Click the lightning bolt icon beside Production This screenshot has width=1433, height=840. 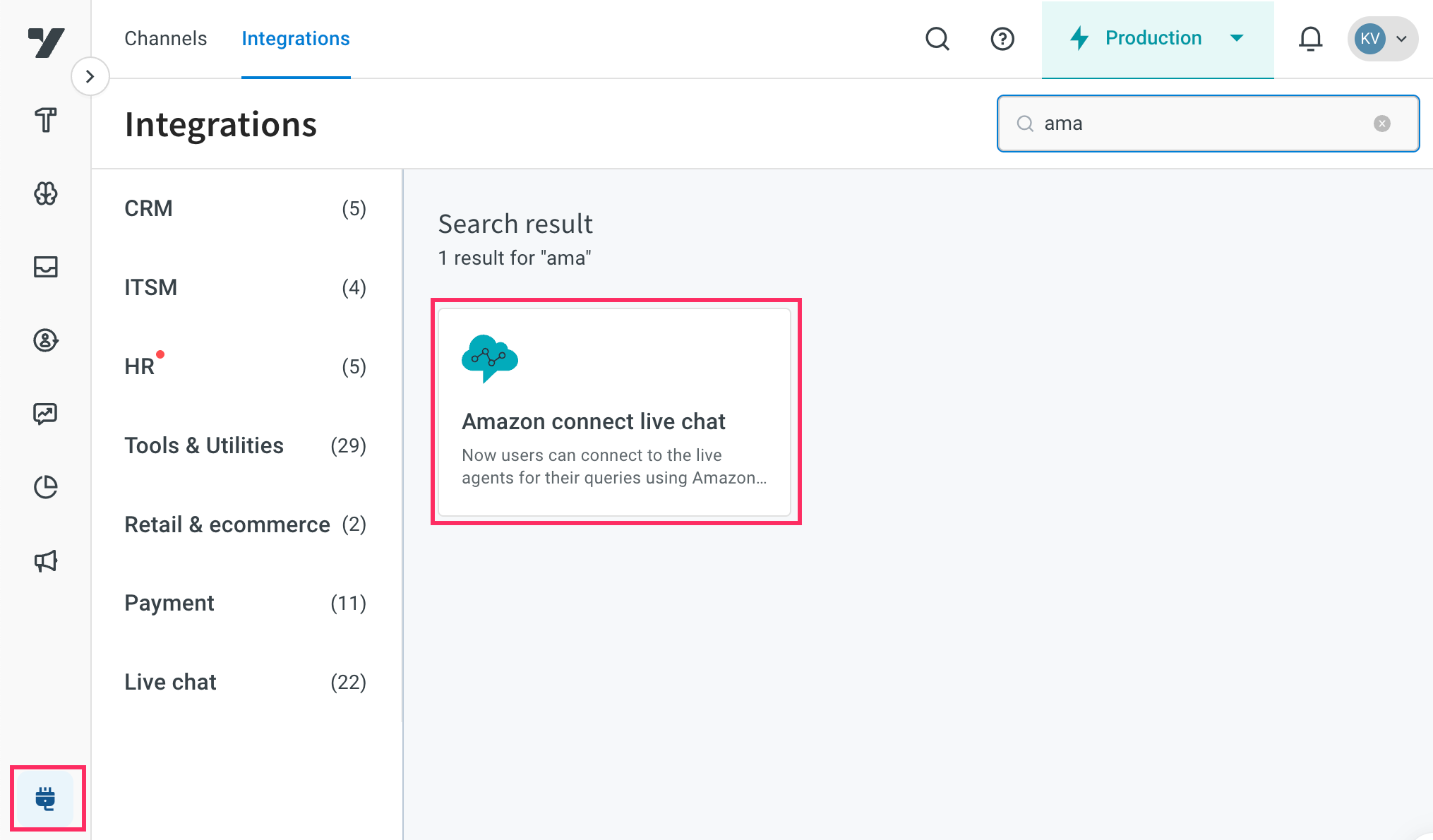coord(1079,38)
